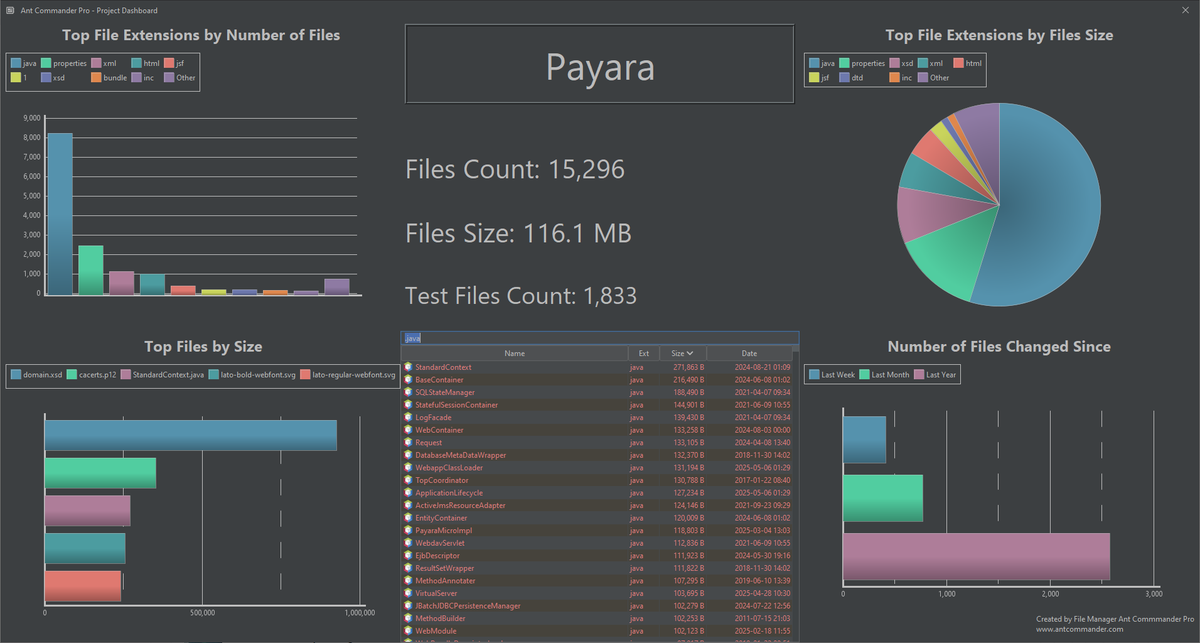Select the WebModule file name
Screen dimensions: 1200x643
435,631
